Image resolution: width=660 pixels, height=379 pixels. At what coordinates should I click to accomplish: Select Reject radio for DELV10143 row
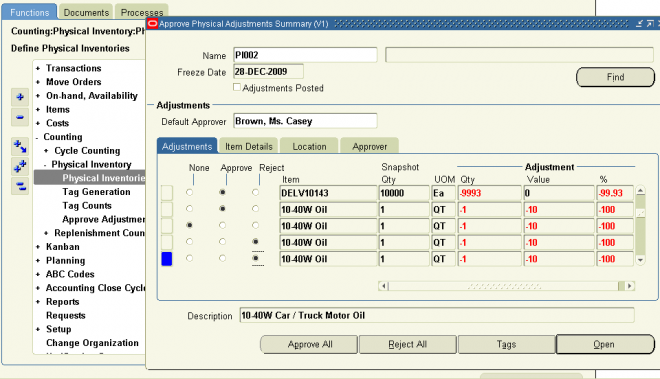tap(255, 192)
